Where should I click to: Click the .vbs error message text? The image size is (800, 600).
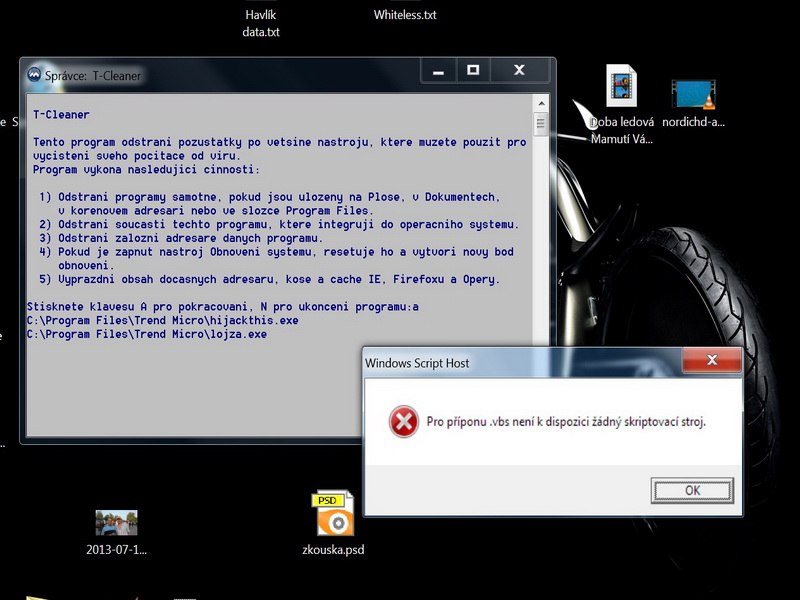(x=566, y=422)
